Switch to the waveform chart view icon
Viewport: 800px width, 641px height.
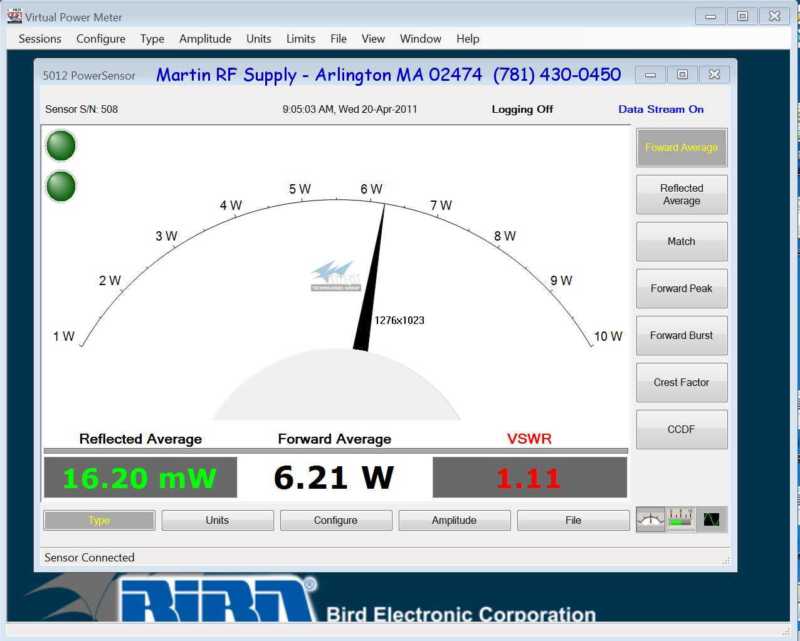(711, 519)
